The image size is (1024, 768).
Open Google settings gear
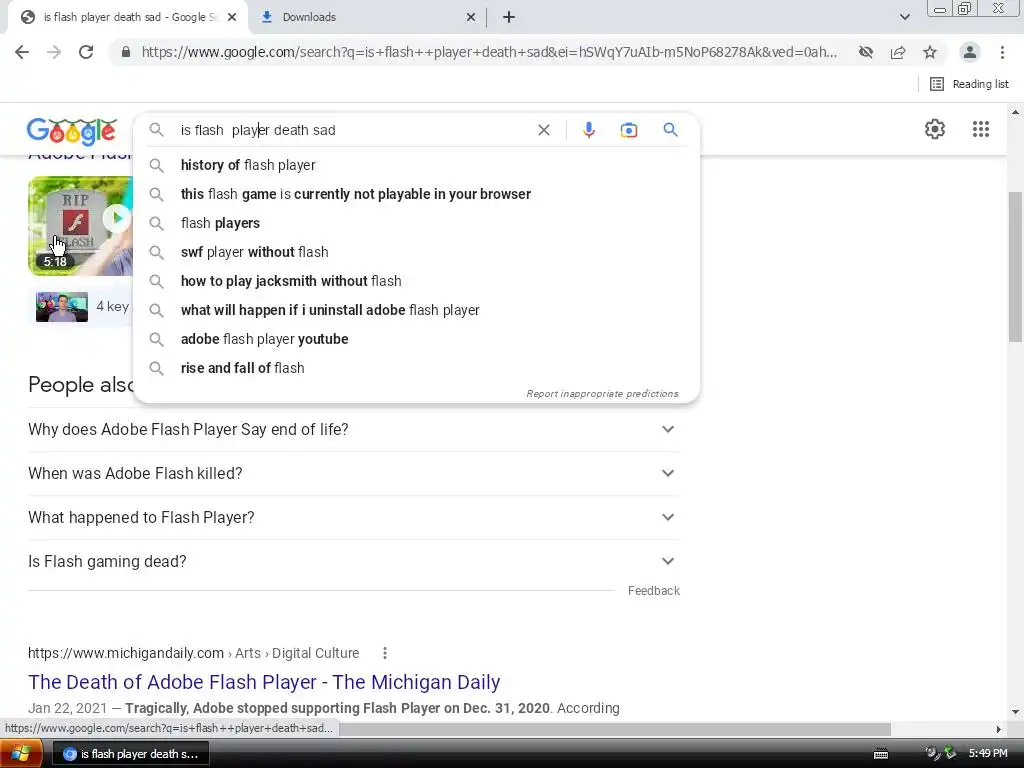pyautogui.click(x=935, y=129)
